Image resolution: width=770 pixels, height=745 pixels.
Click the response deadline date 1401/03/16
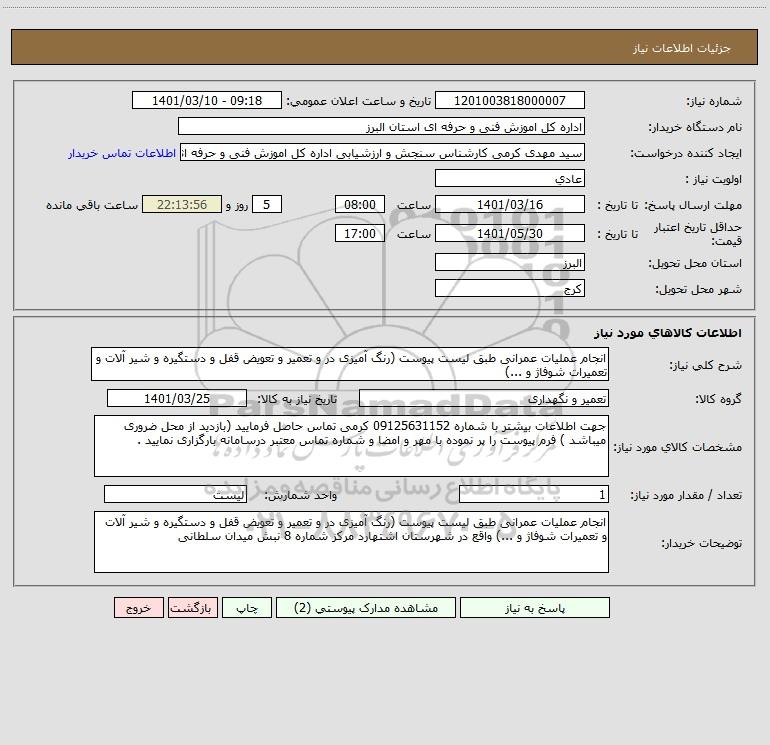[x=510, y=204]
